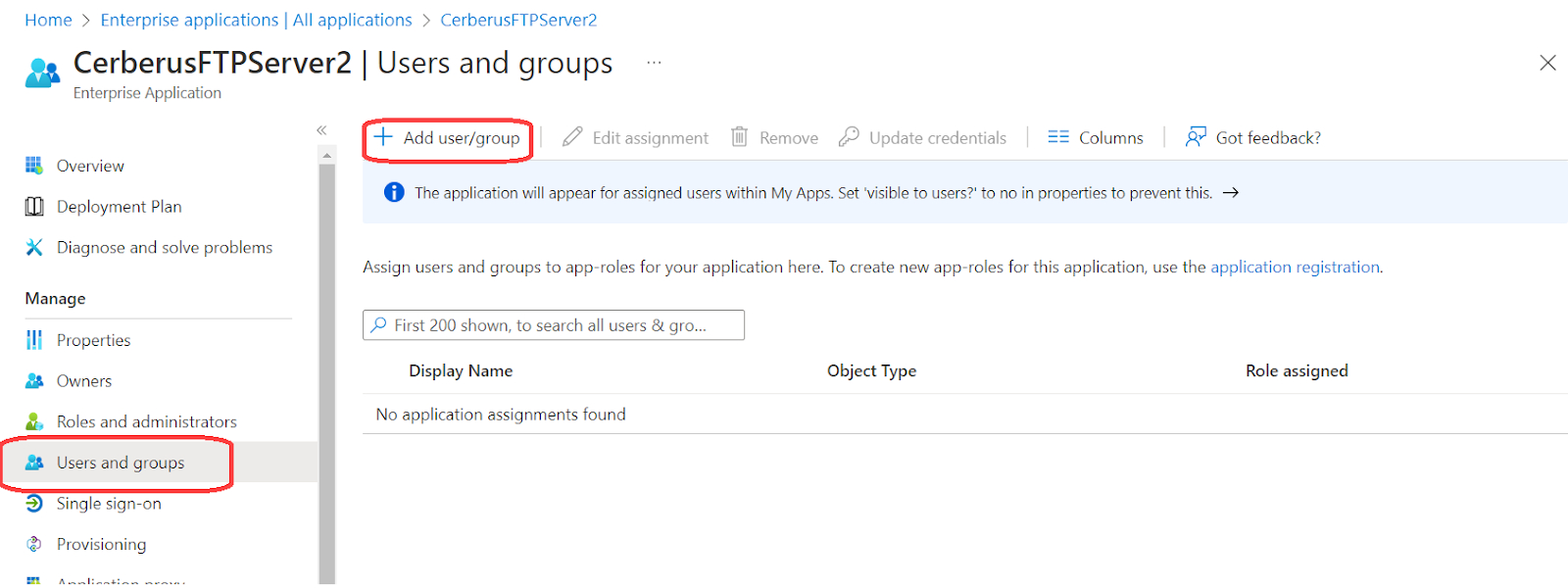The image size is (1568, 588).
Task: Collapse the left navigation menu chevron
Action: coord(321,130)
